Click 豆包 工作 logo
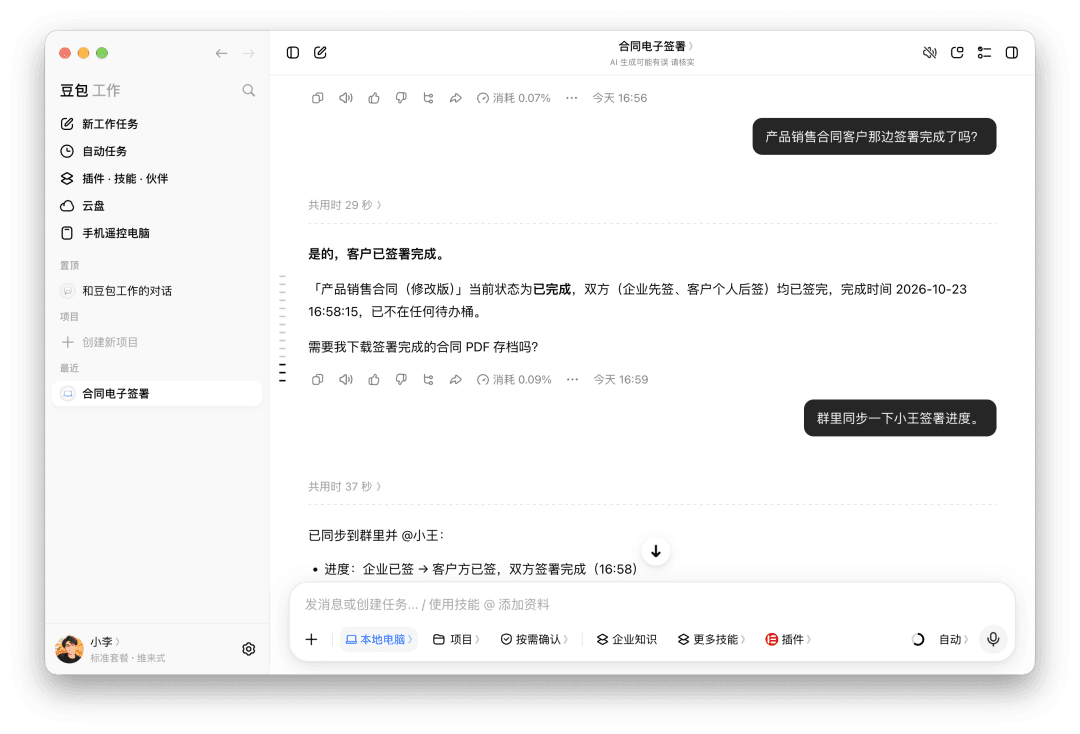The height and width of the screenshot is (734, 1080). coord(90,90)
